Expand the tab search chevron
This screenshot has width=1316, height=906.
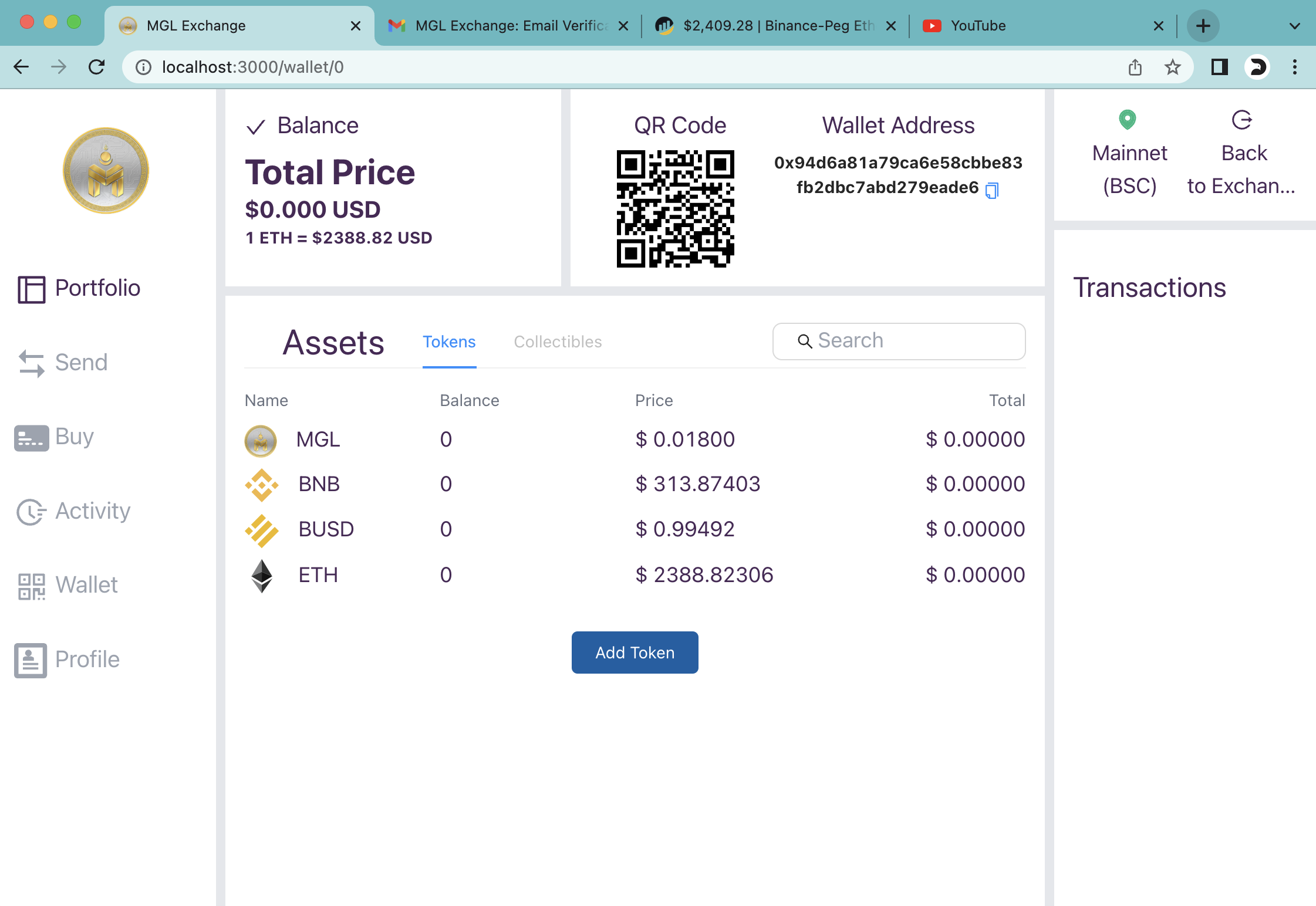(x=1294, y=26)
